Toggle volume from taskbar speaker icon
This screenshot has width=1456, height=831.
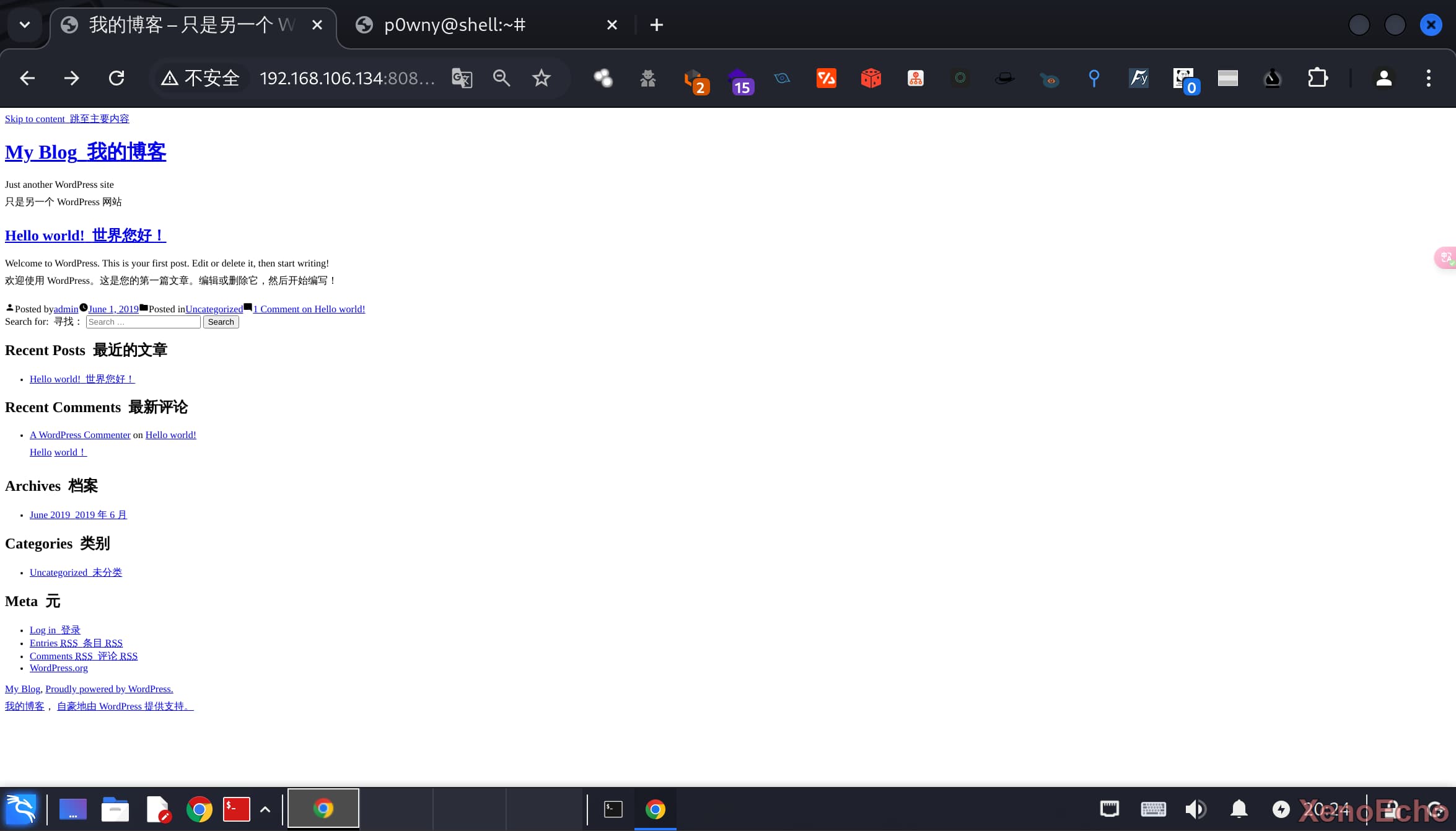pos(1195,809)
